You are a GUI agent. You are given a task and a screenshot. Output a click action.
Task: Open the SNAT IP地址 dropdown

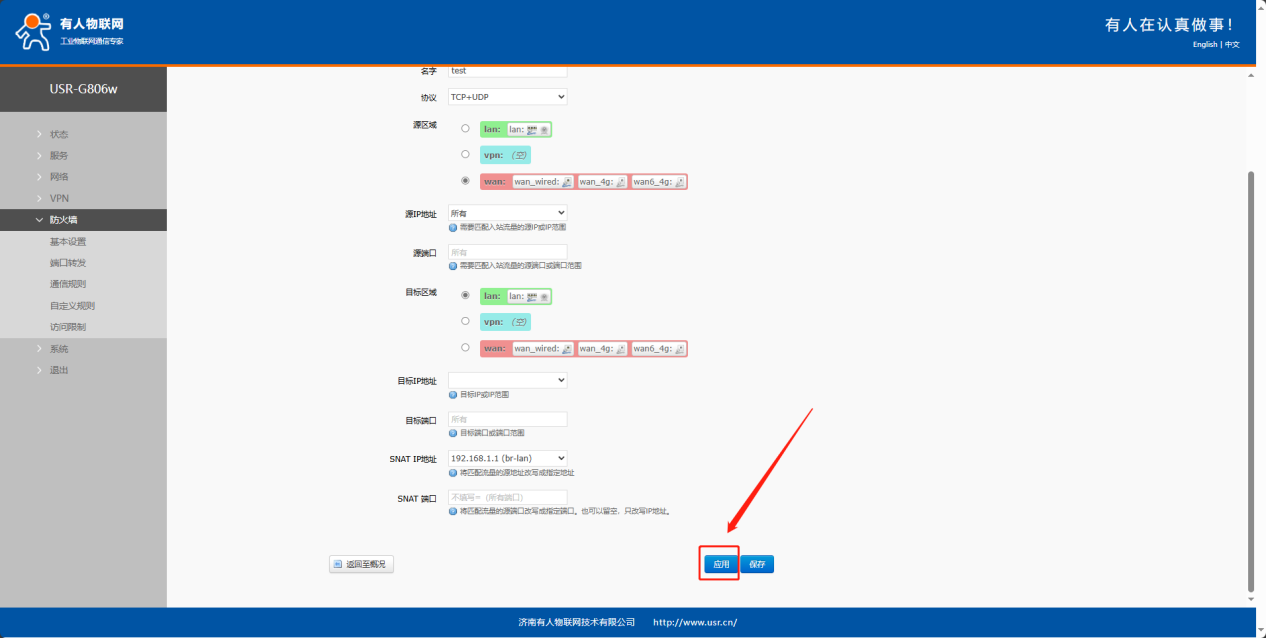point(507,458)
